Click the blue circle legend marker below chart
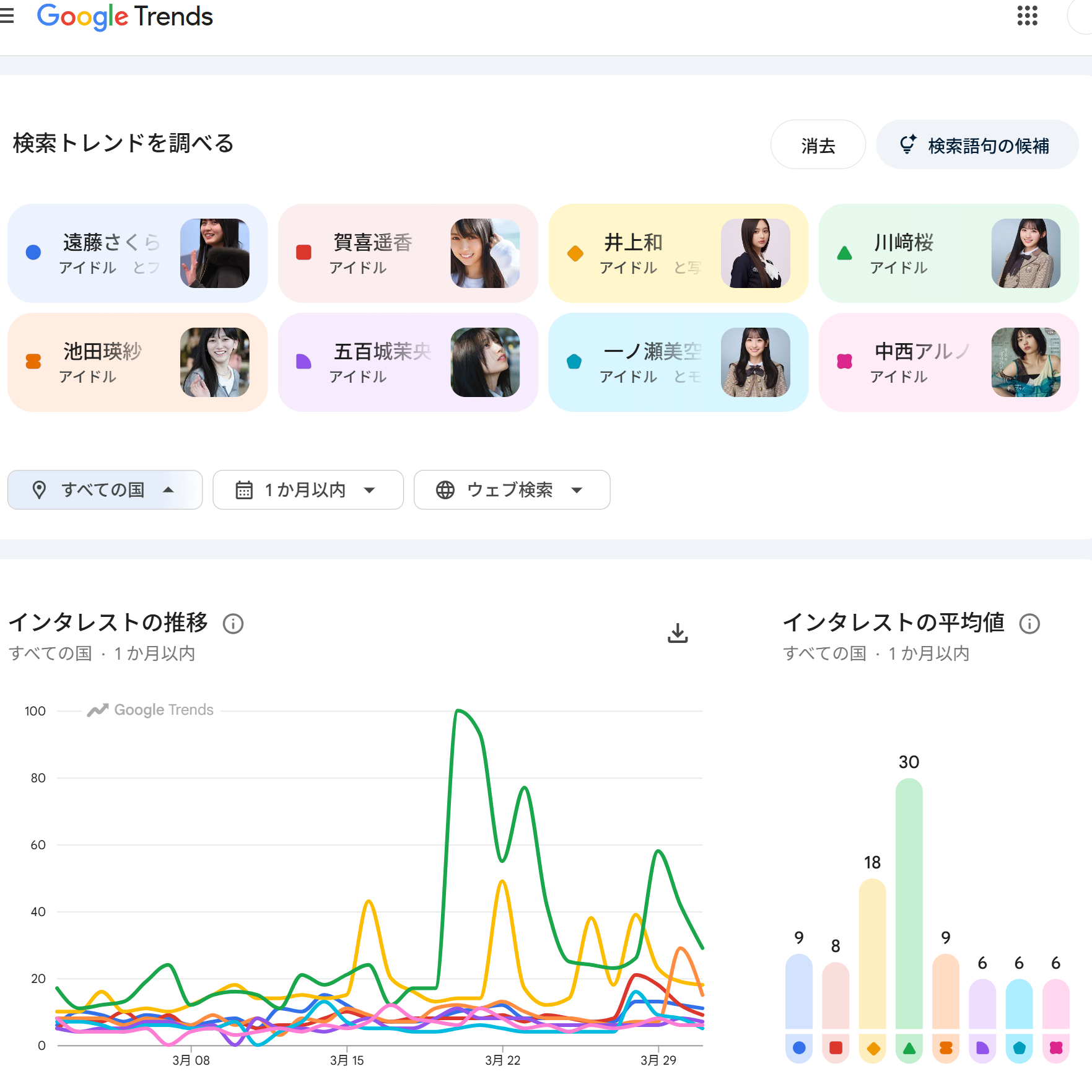1092x1092 pixels. (x=799, y=1048)
